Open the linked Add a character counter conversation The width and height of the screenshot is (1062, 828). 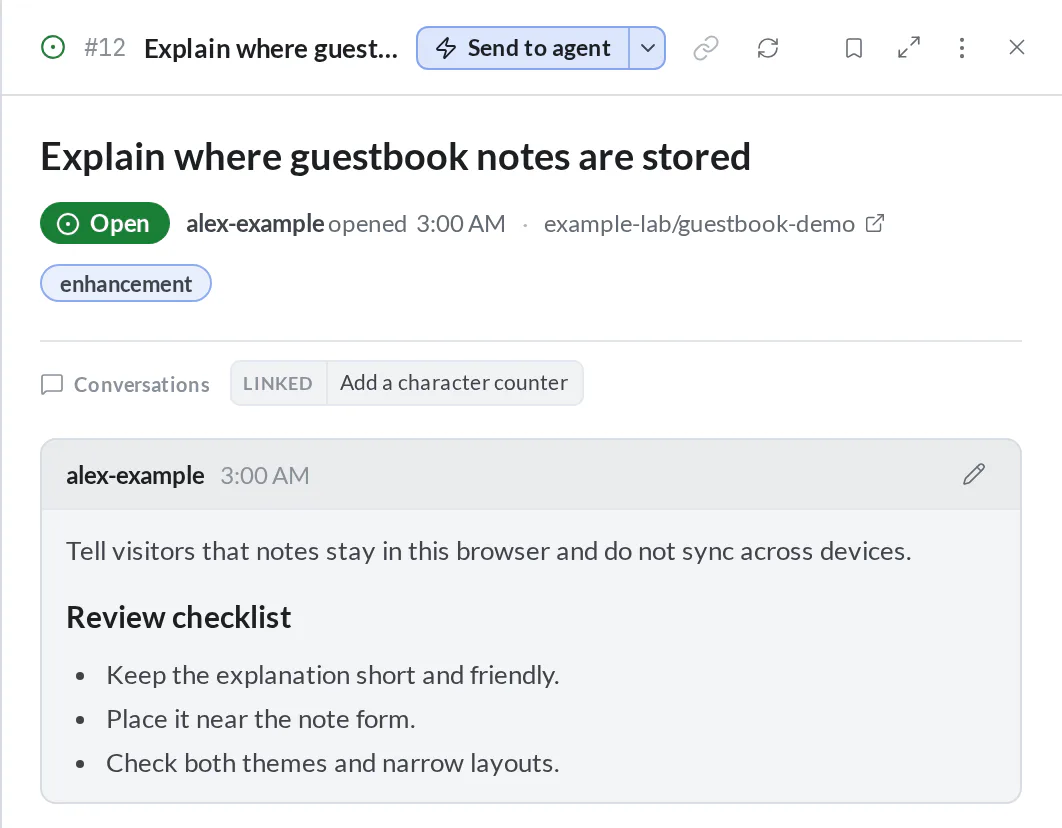coord(454,383)
